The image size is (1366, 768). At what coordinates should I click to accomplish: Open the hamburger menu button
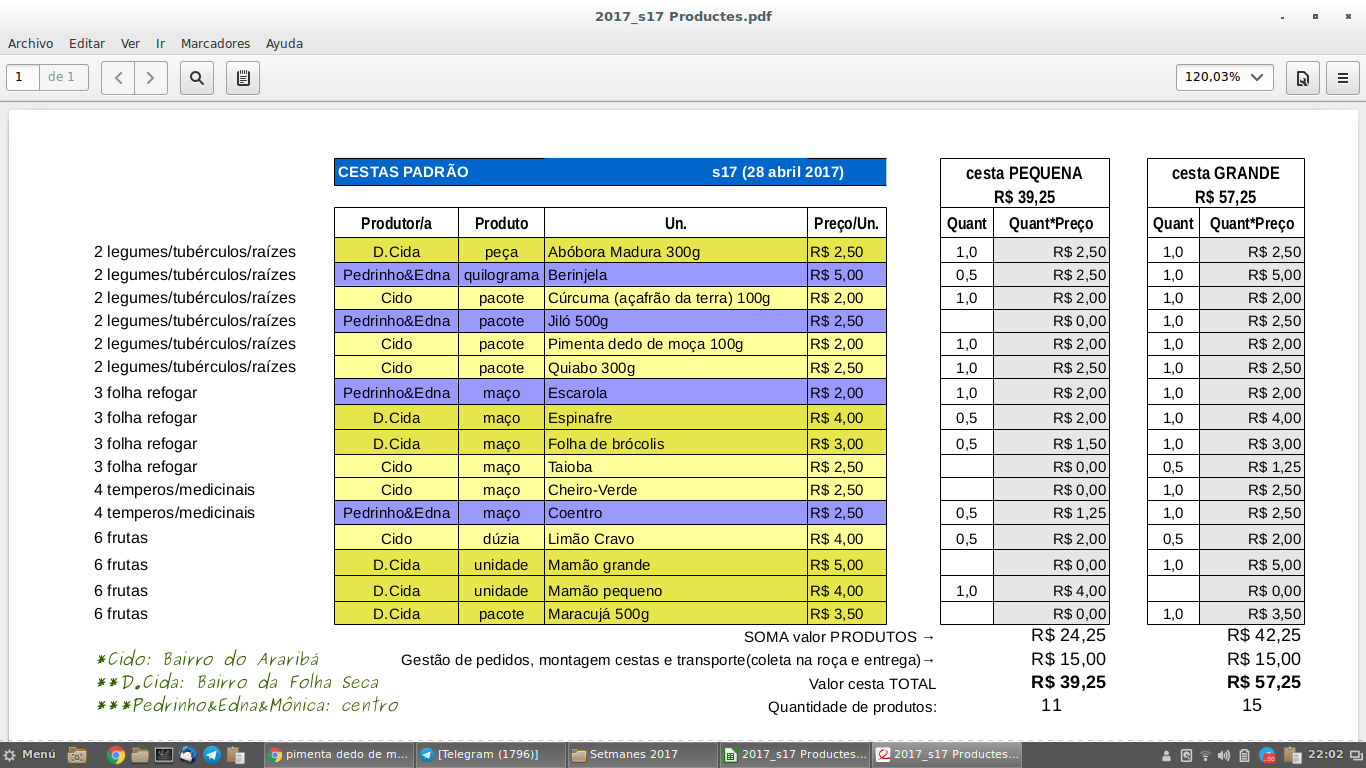[1343, 78]
